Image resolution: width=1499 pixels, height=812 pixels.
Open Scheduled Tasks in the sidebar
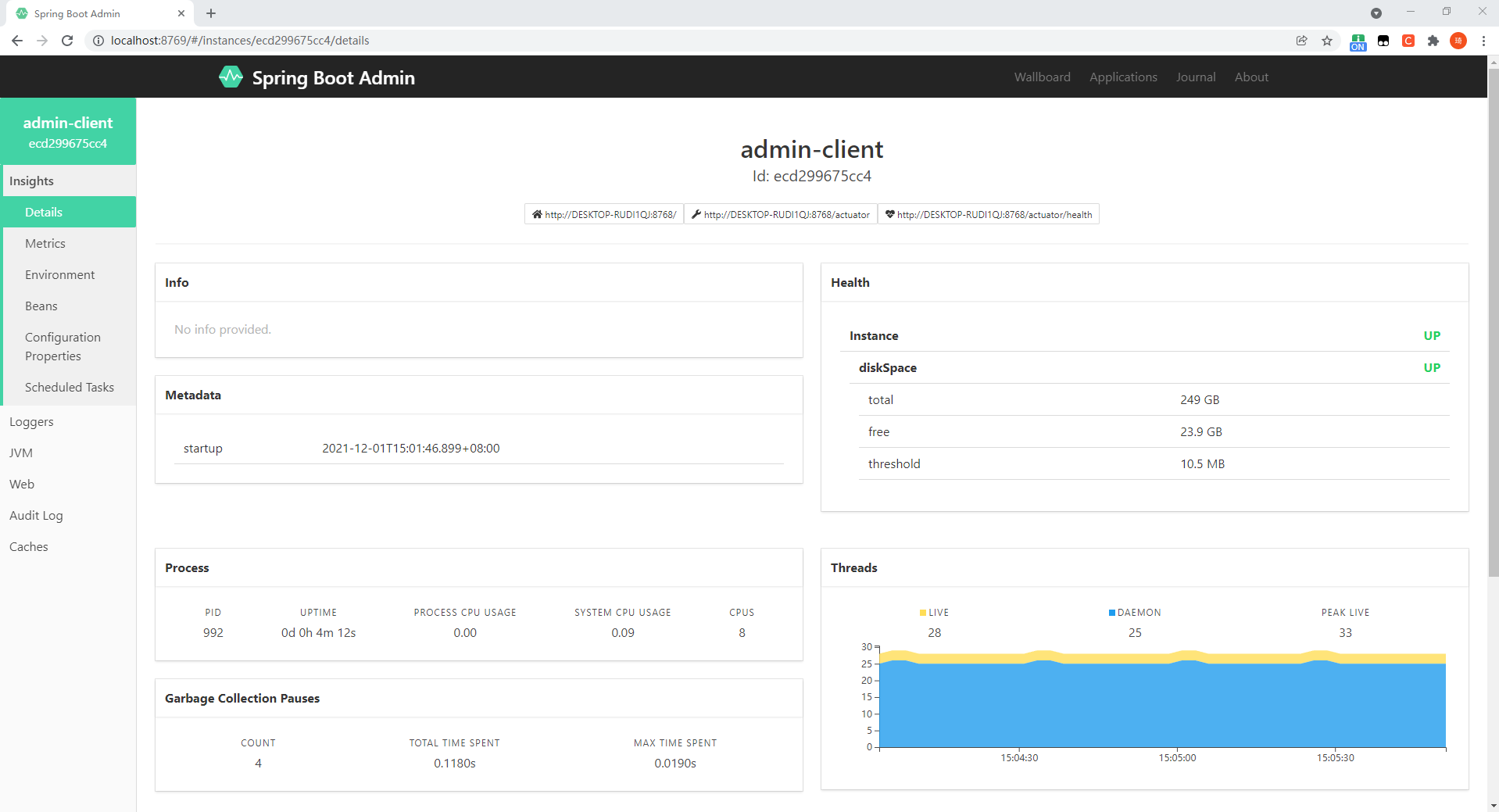70,387
